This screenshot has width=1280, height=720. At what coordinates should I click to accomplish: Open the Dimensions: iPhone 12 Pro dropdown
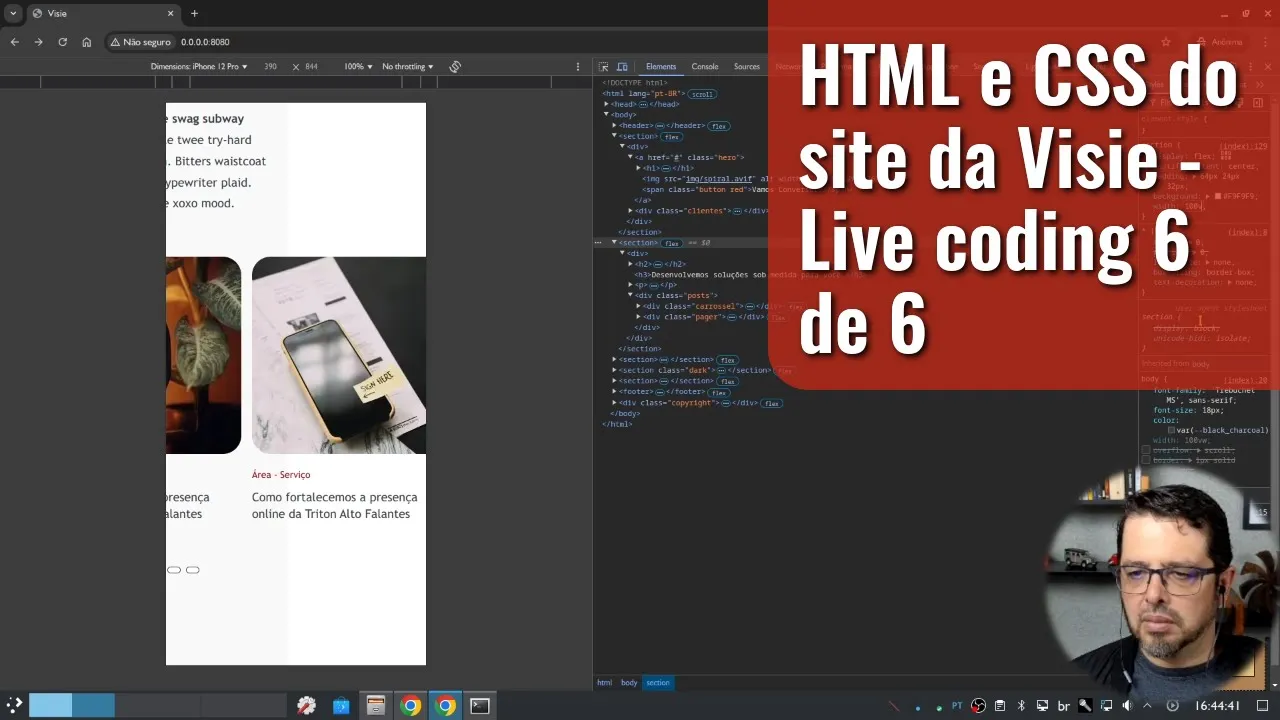click(199, 67)
